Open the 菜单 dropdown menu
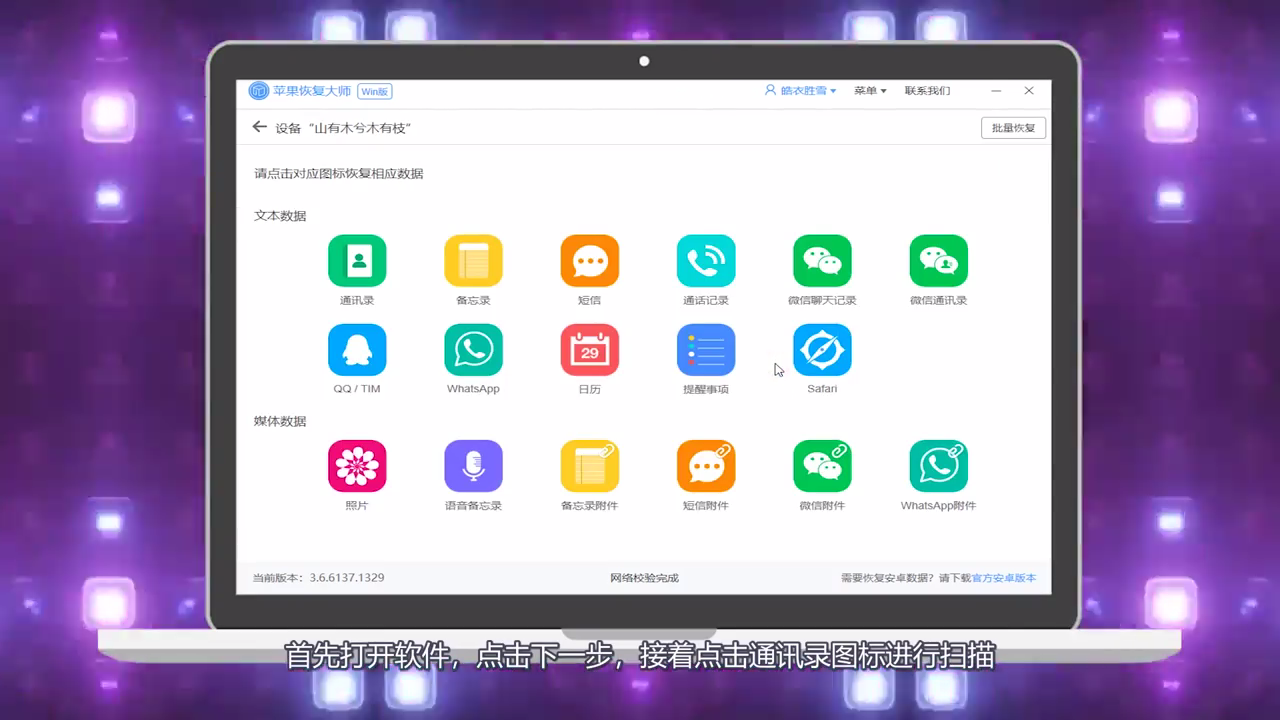1280x720 pixels. 868,90
